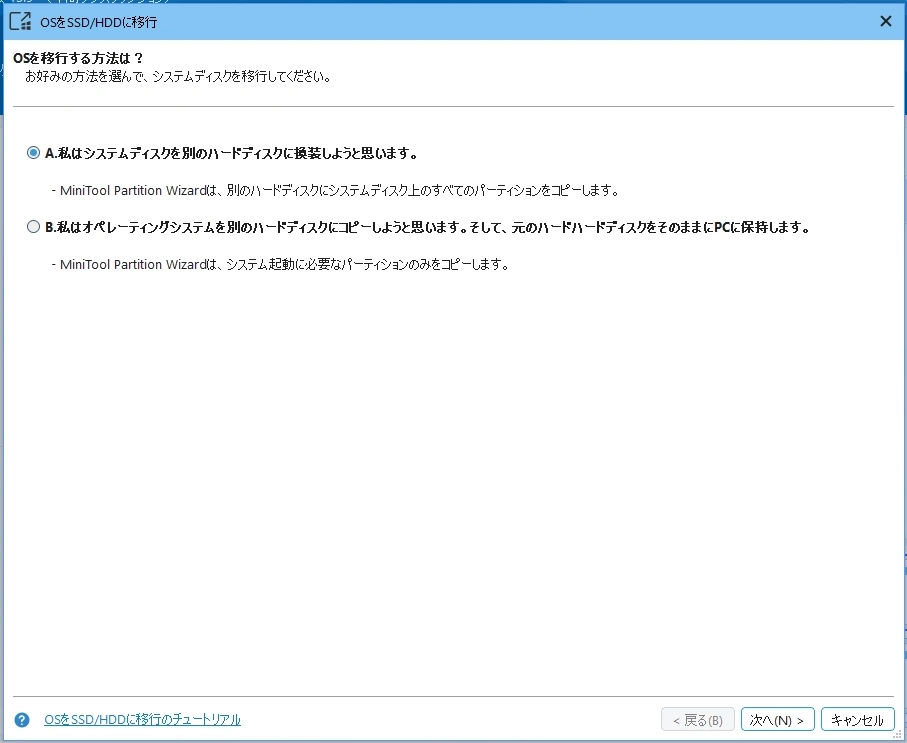Click the option B label text

point(427,227)
